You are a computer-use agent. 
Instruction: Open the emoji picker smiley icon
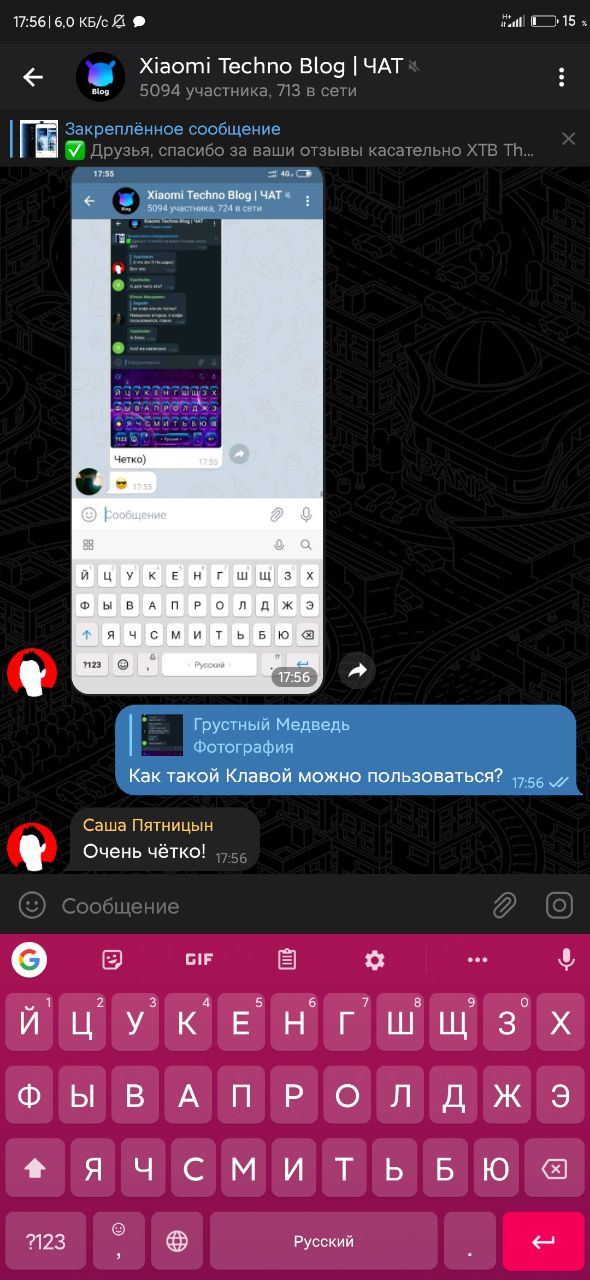[33, 906]
